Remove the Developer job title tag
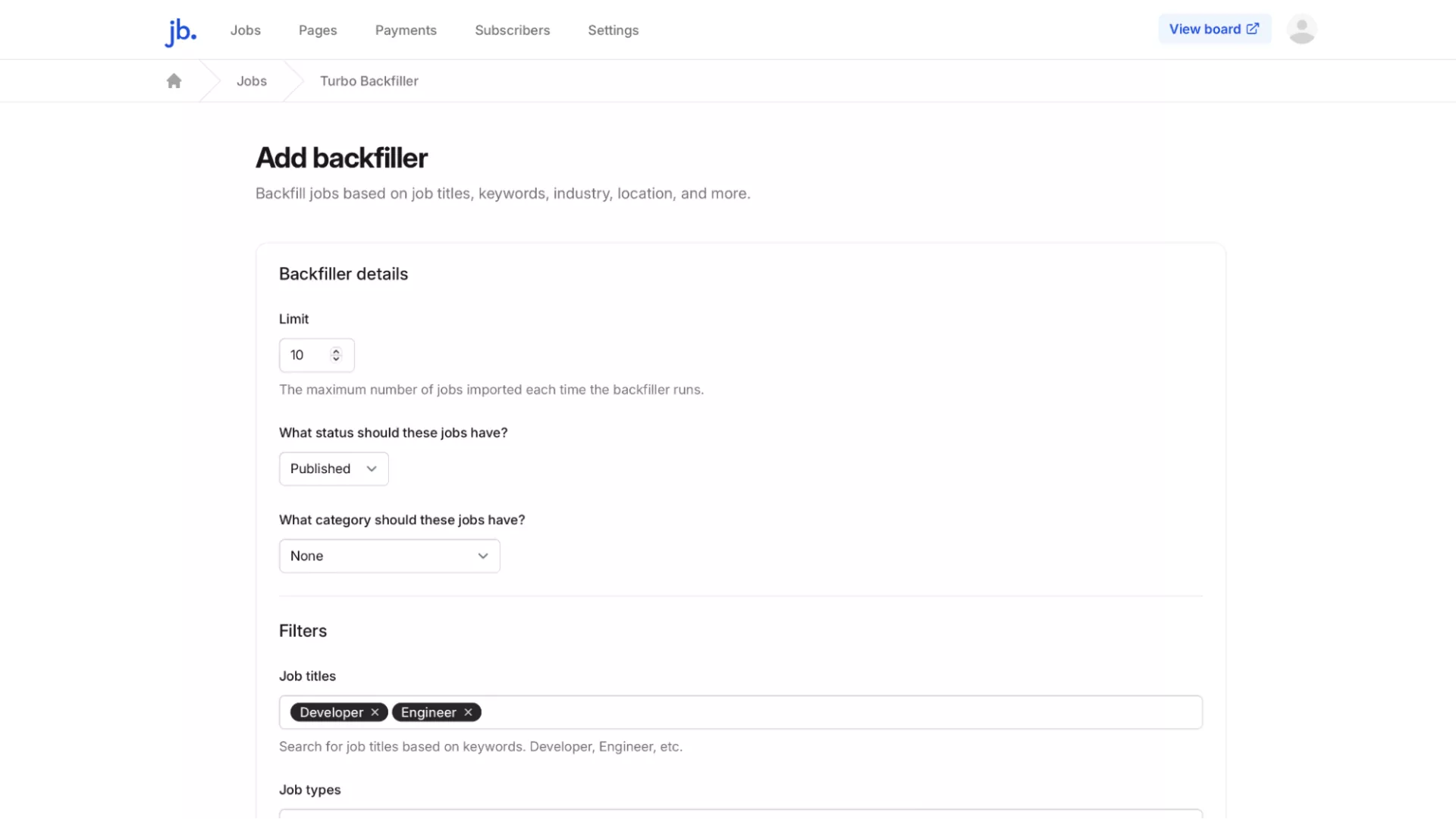This screenshot has height=819, width=1456. [375, 712]
